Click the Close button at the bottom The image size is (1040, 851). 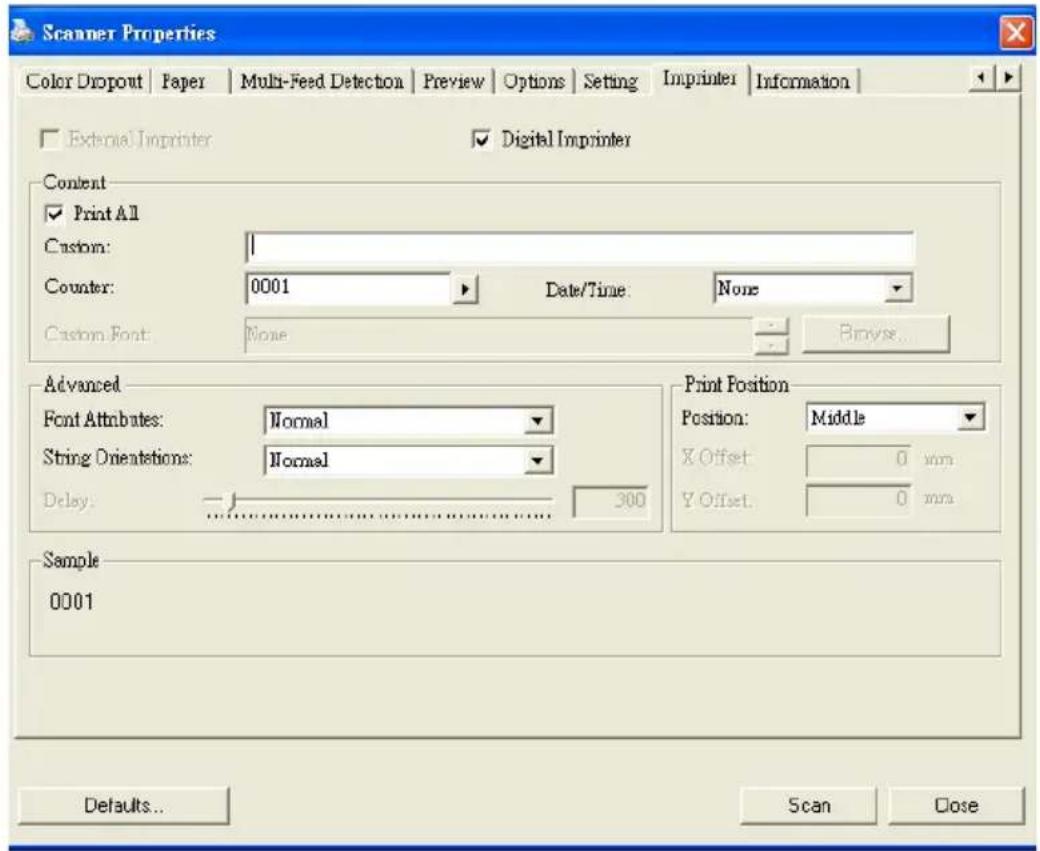click(x=956, y=805)
